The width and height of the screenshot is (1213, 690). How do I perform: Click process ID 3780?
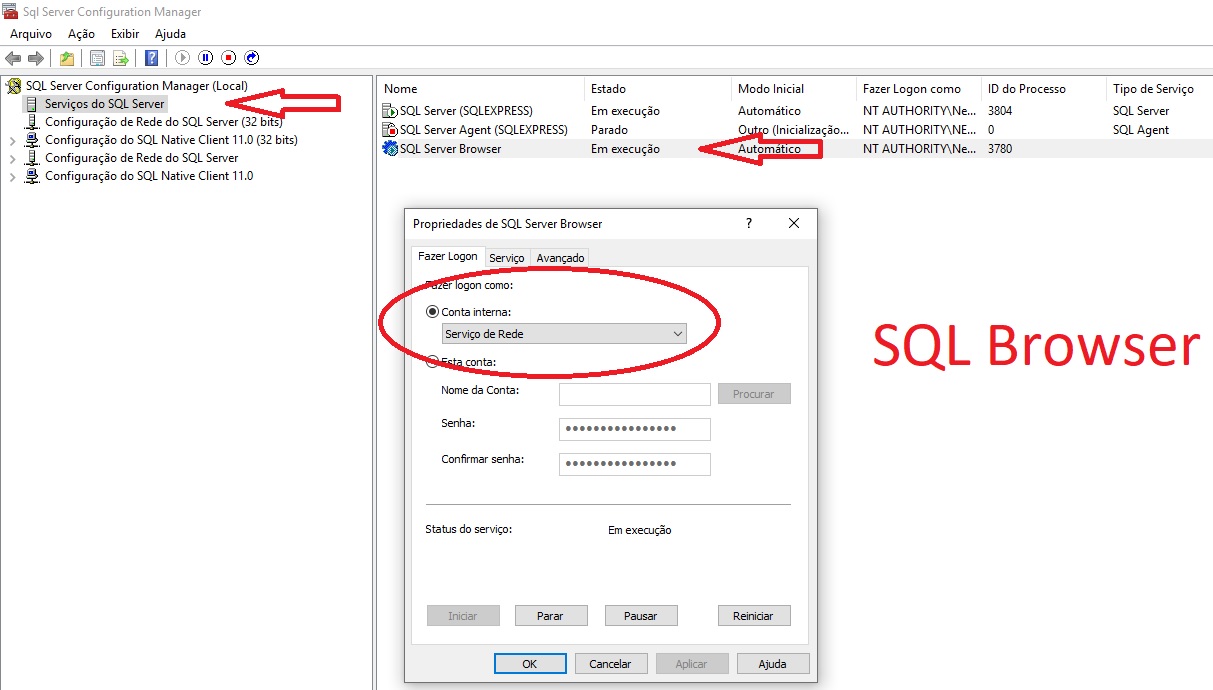(x=1000, y=149)
